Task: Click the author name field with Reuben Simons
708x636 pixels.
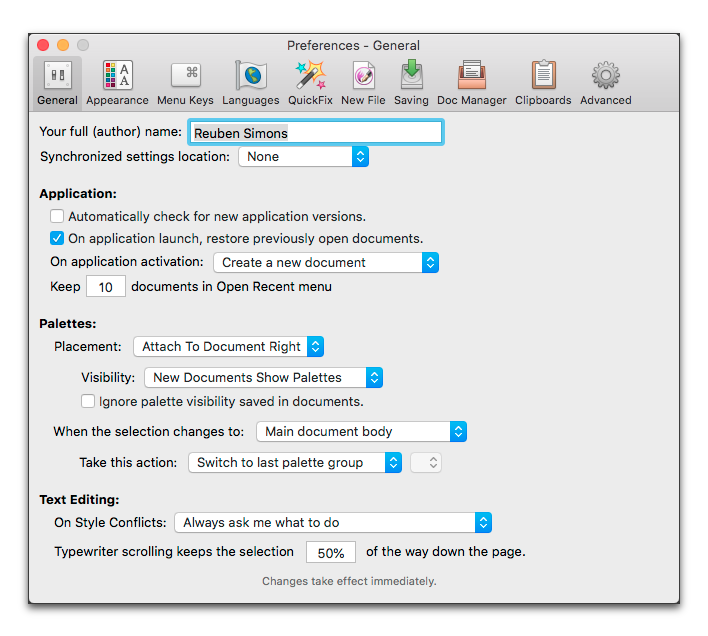Action: pyautogui.click(x=316, y=133)
